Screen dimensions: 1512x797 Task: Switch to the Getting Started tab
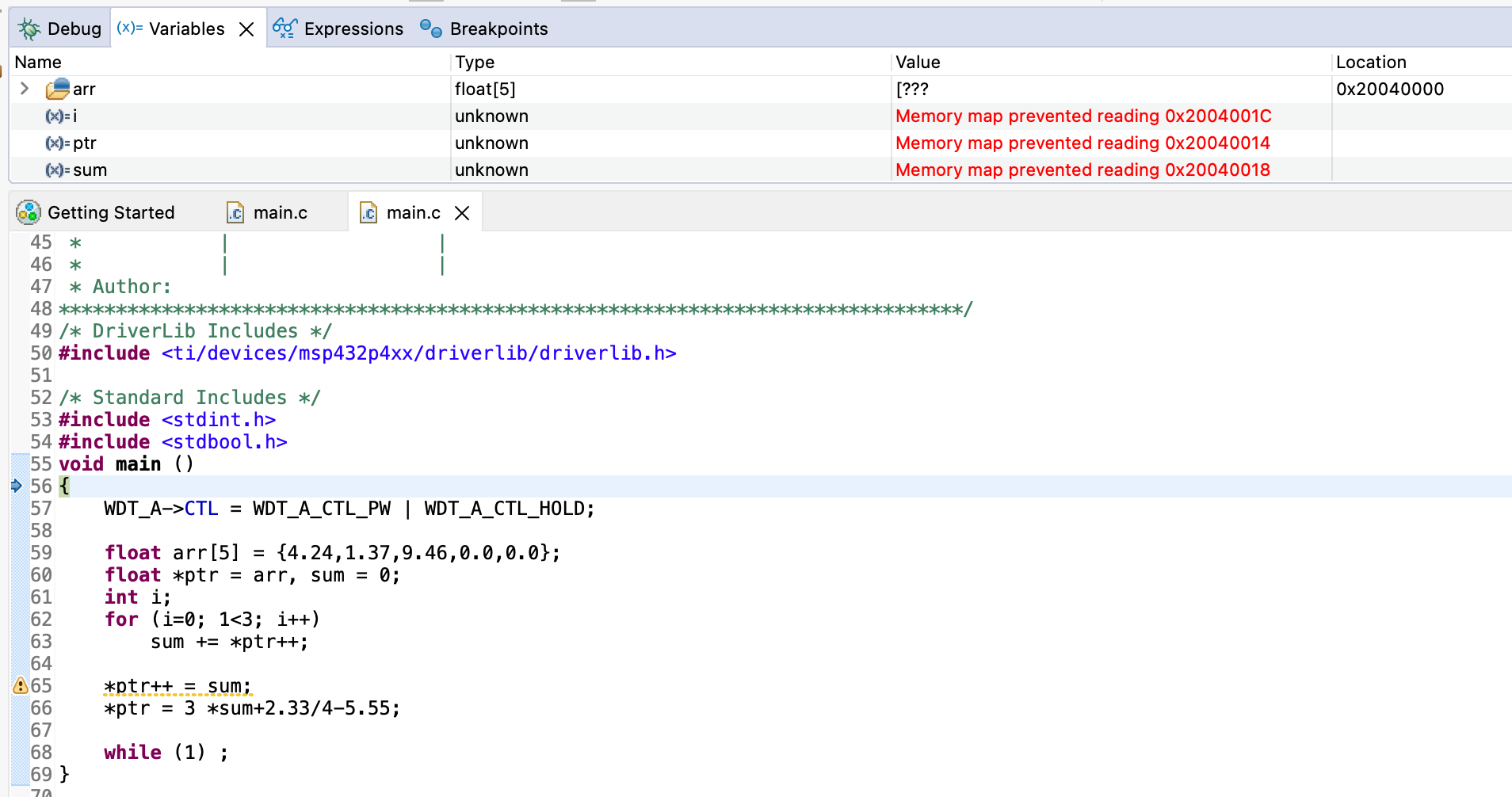111,212
